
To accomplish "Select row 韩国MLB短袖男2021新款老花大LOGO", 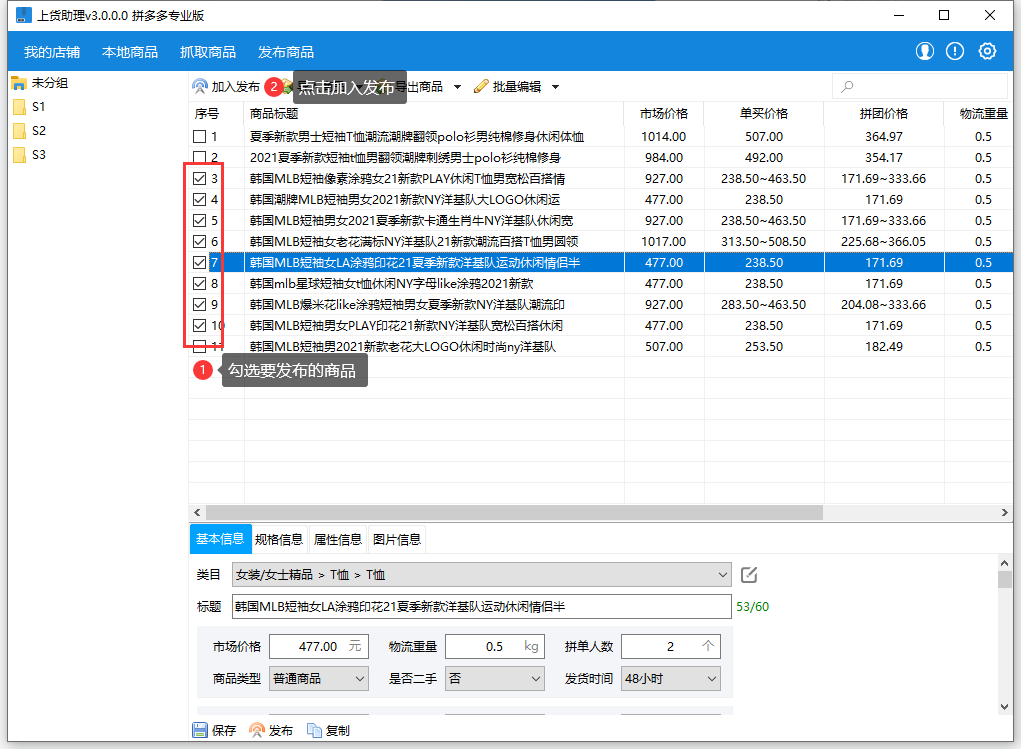I will click(x=601, y=346).
